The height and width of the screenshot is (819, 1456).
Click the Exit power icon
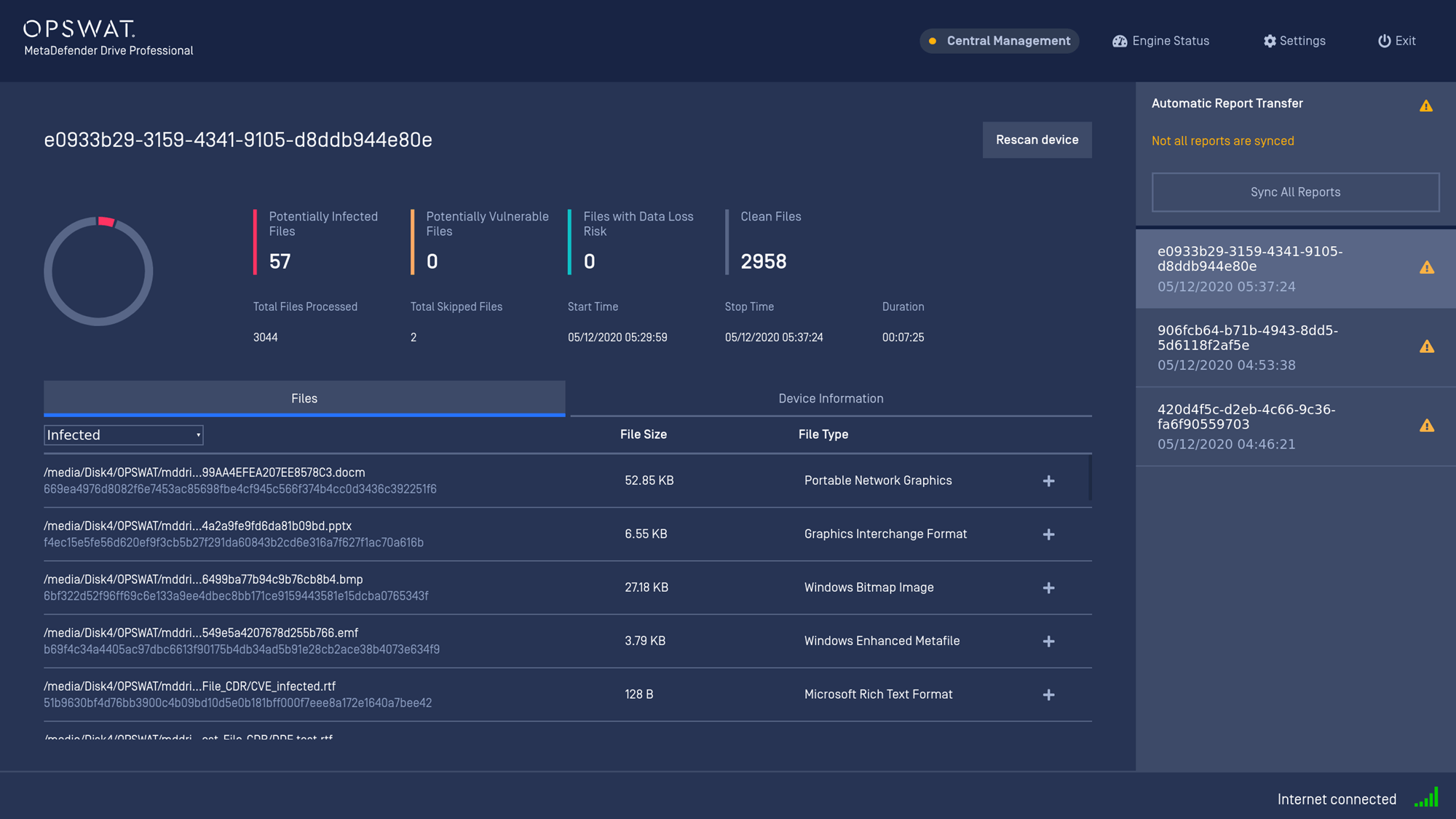pyautogui.click(x=1384, y=41)
